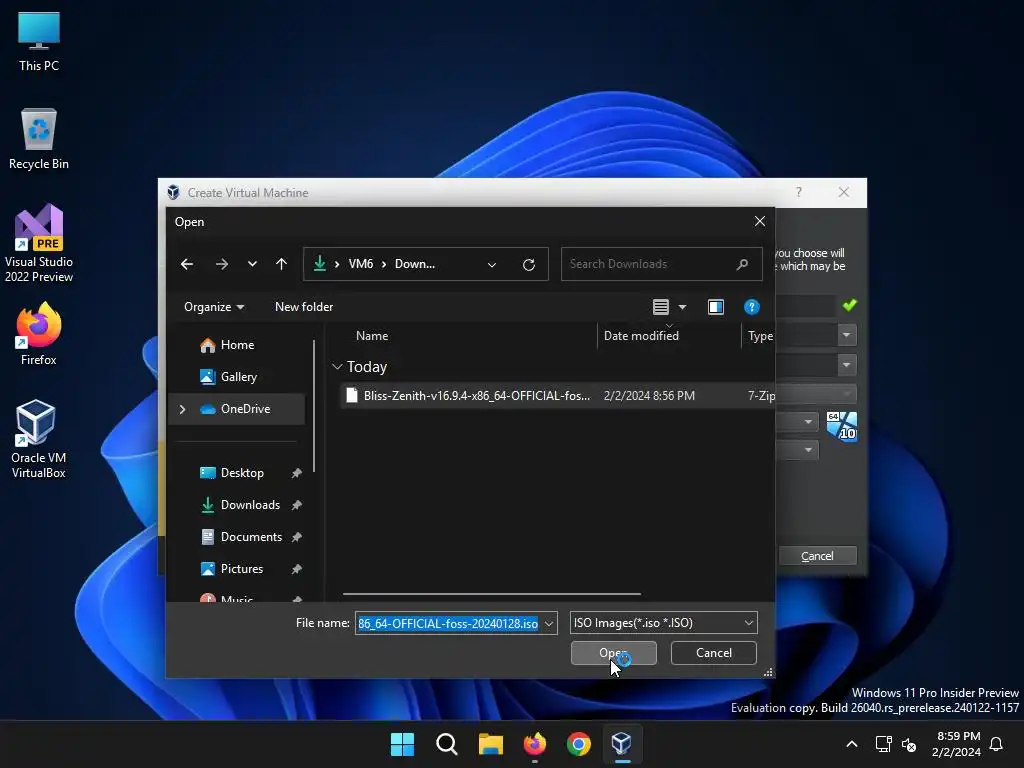
Task: Change view layout icon
Action: [x=661, y=306]
